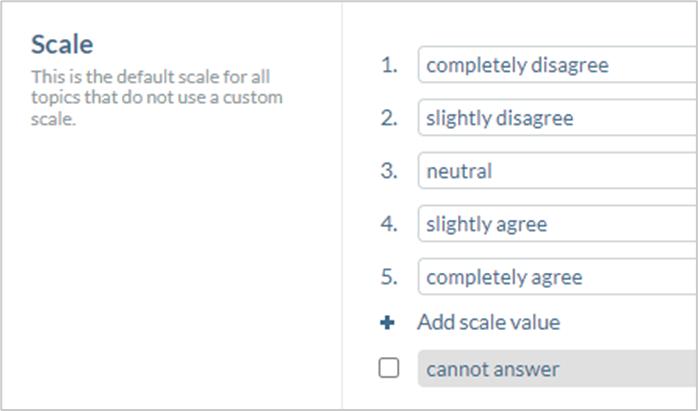Select the number 3 label beside neutral
The image size is (698, 411).
coord(390,171)
